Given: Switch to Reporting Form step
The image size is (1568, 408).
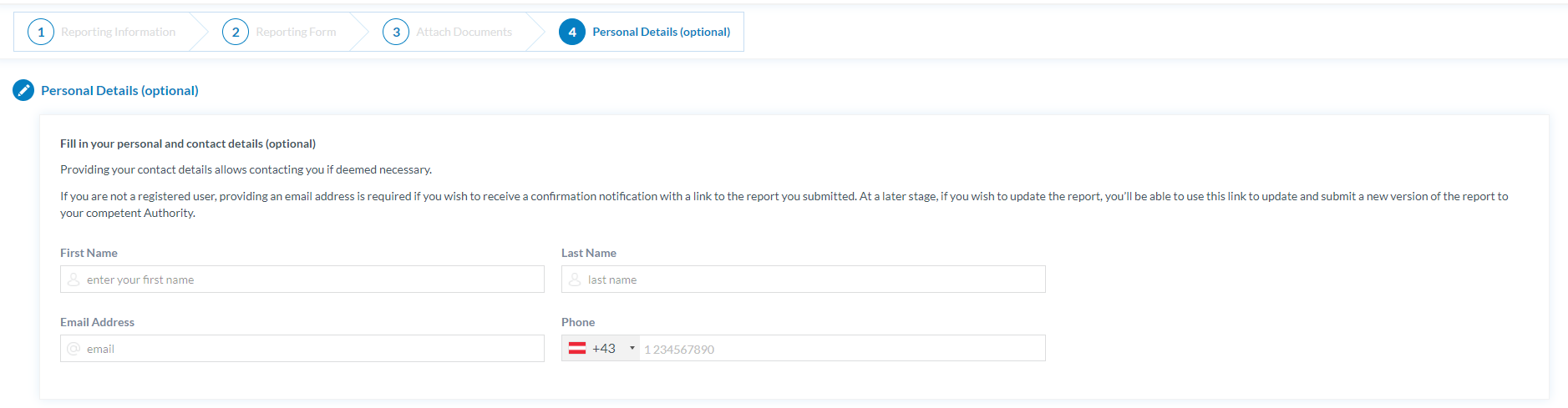Looking at the screenshot, I should click(296, 32).
